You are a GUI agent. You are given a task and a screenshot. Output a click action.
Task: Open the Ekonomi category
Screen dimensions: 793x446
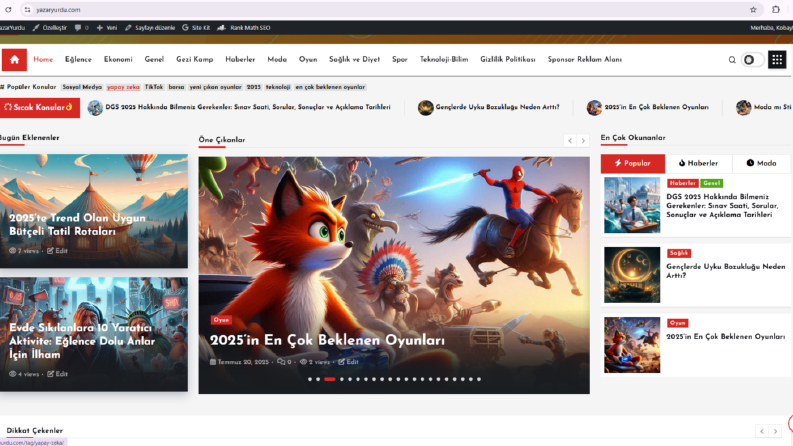click(118, 60)
